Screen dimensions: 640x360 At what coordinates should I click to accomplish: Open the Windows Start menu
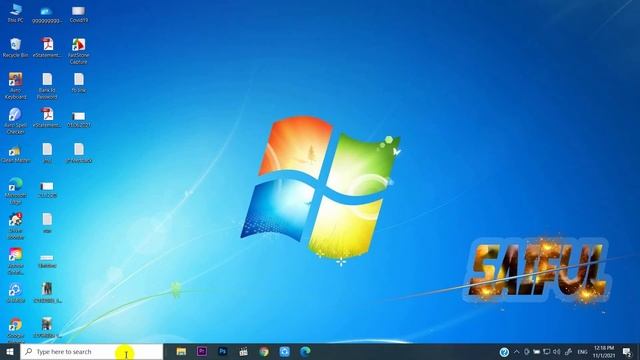click(x=10, y=351)
